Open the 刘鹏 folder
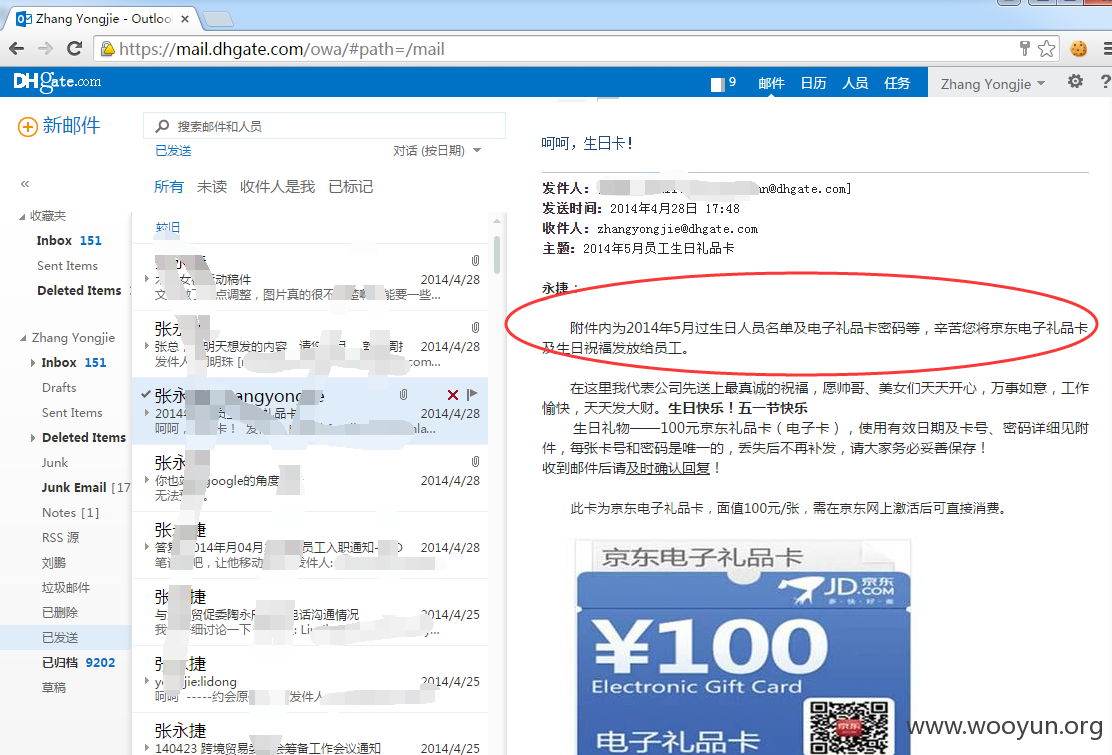The width and height of the screenshot is (1112, 755). coord(54,563)
